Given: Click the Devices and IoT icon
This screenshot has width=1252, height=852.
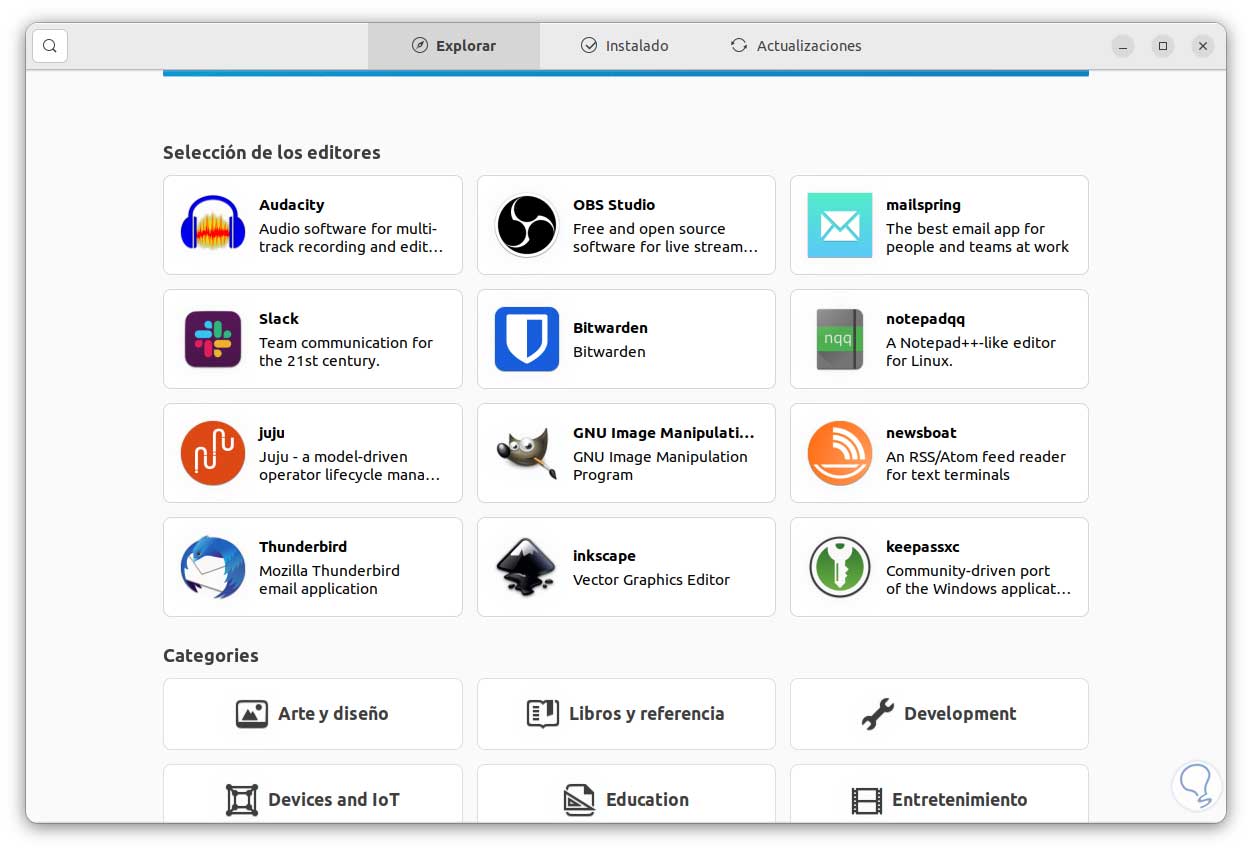Looking at the screenshot, I should [242, 800].
